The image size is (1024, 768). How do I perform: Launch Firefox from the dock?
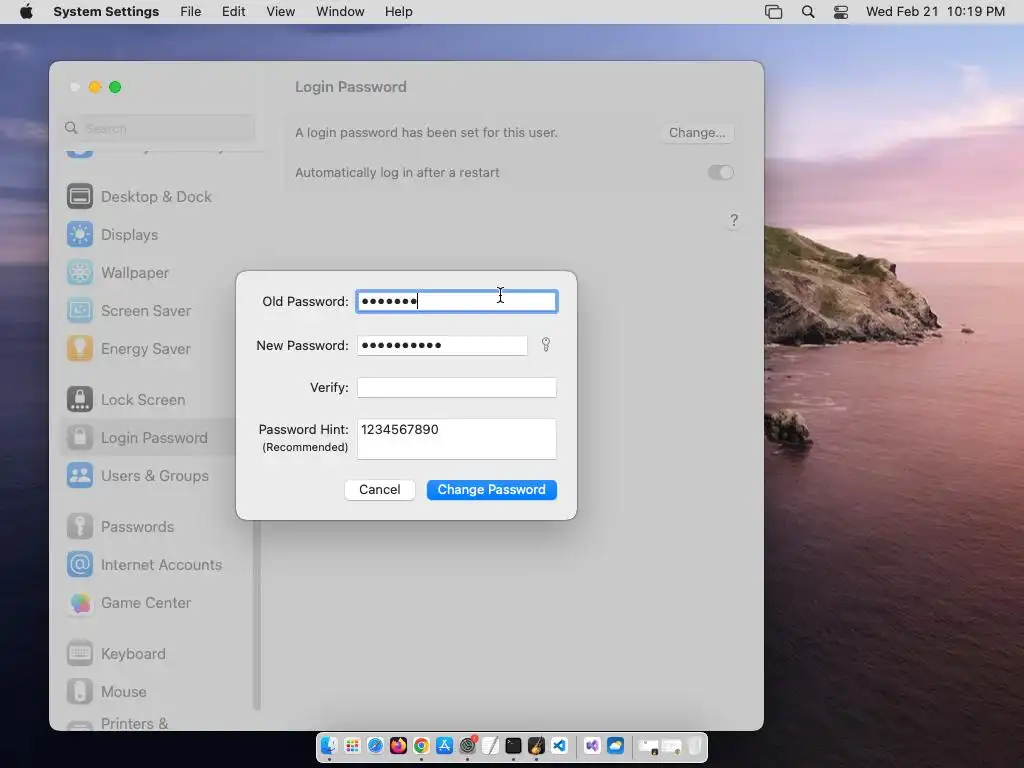click(398, 746)
